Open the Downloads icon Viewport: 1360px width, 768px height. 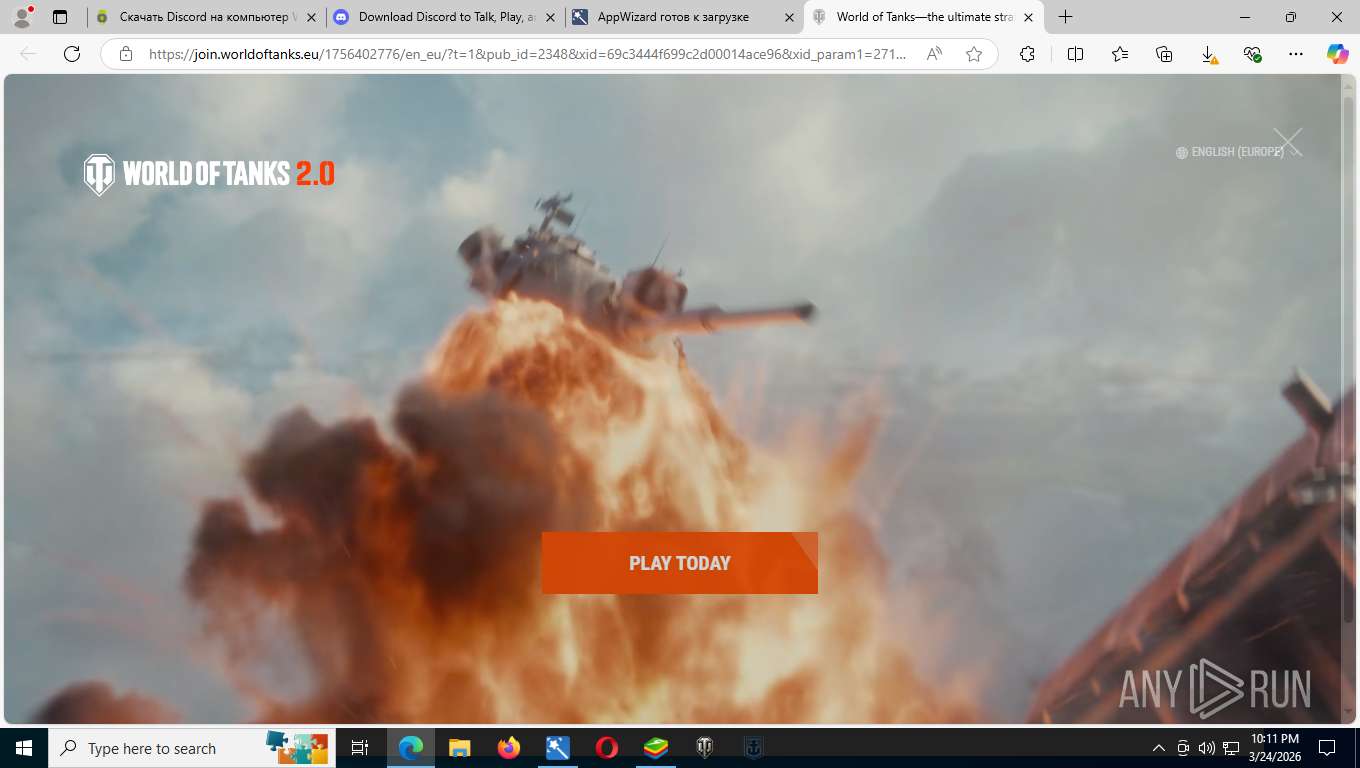pyautogui.click(x=1208, y=54)
